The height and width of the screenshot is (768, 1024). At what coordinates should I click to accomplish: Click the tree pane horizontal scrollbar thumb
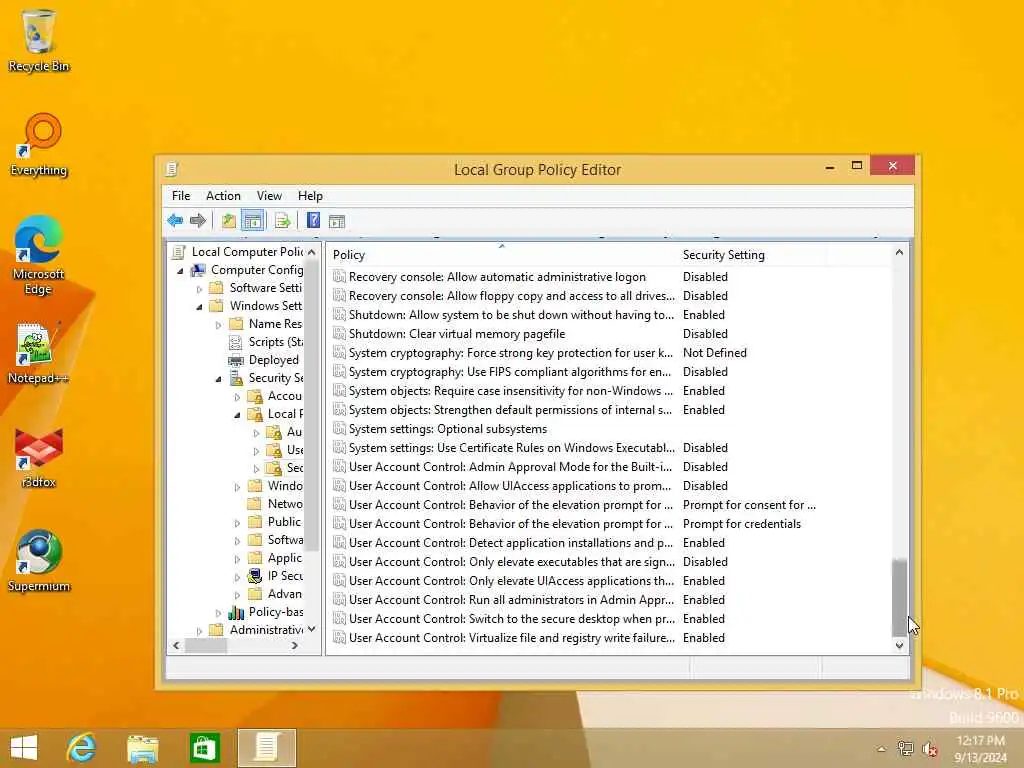point(206,645)
